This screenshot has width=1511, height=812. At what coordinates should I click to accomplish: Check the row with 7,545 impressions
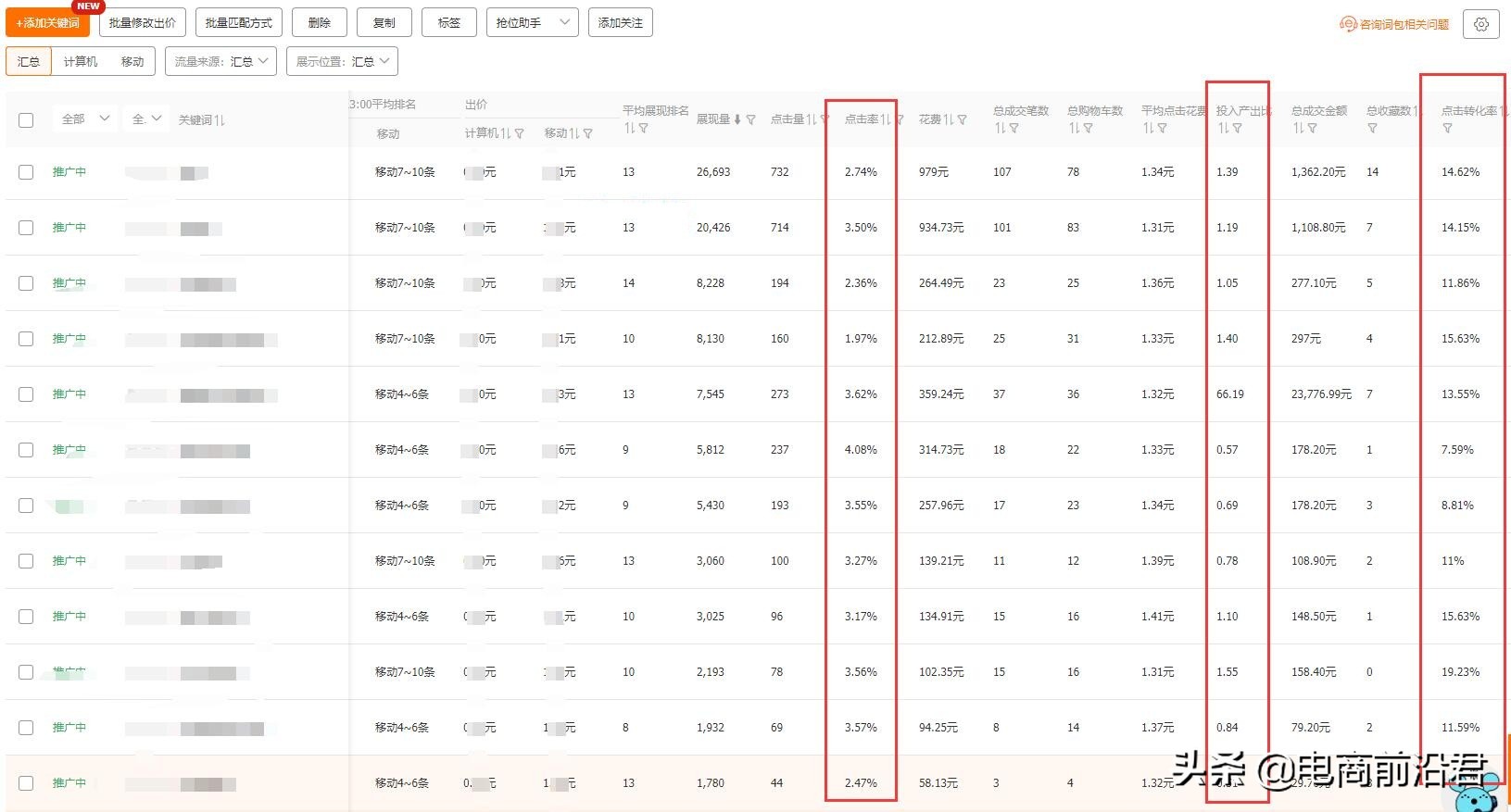26,394
